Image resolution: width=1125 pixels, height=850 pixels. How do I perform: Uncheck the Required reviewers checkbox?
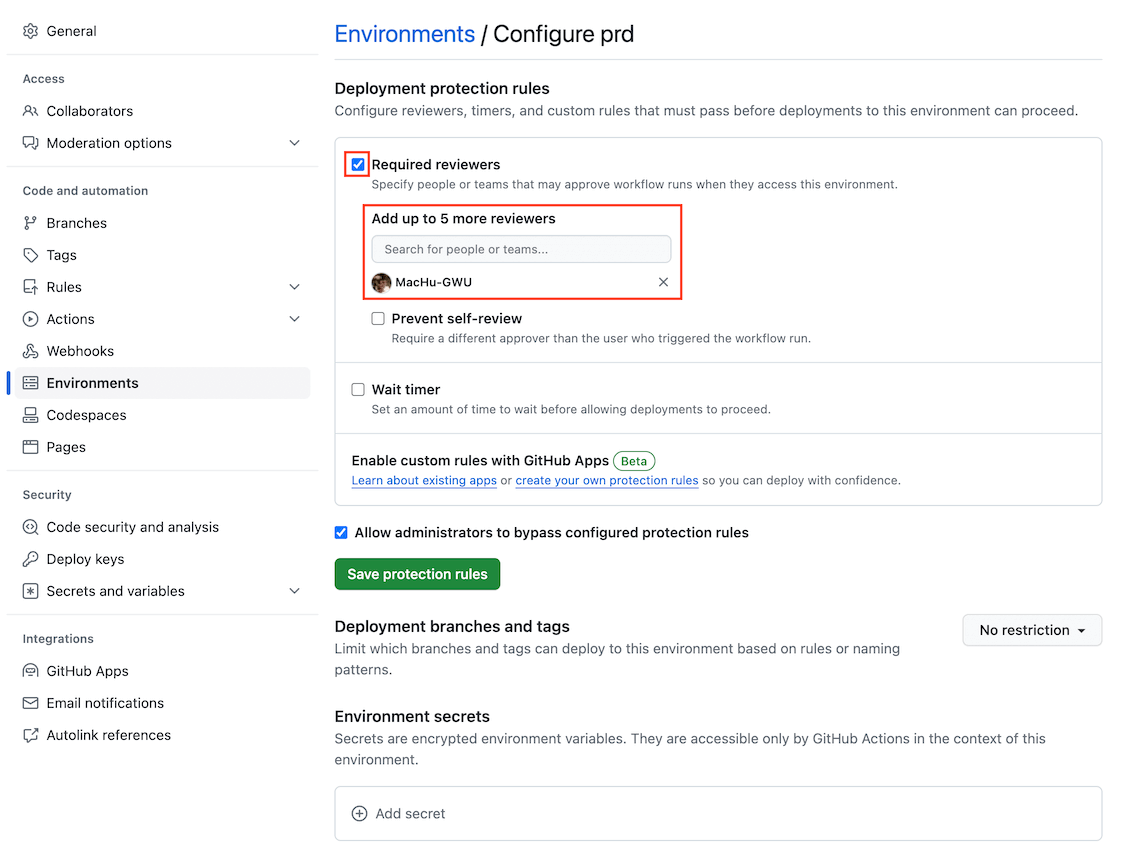pyautogui.click(x=358, y=164)
